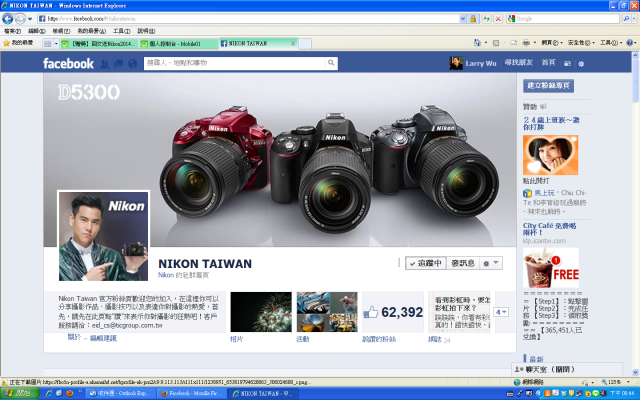Open the 安全性(S) command bar menu
Screen dimensions: 640x400
[581, 42]
